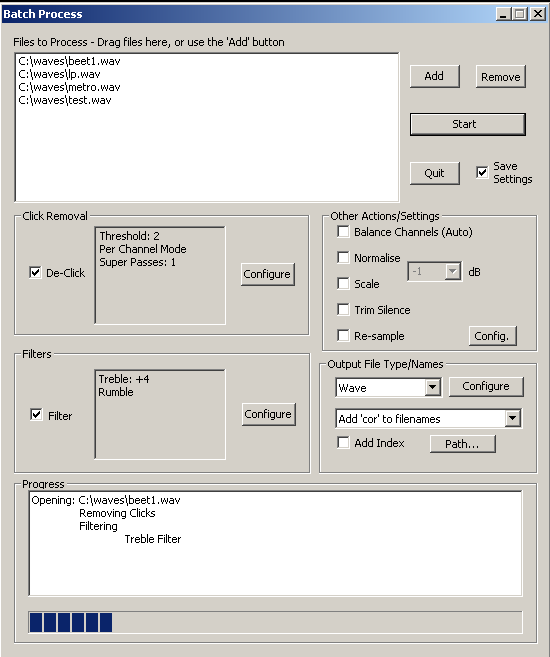Click Config. button beside Re-sample

(493, 336)
